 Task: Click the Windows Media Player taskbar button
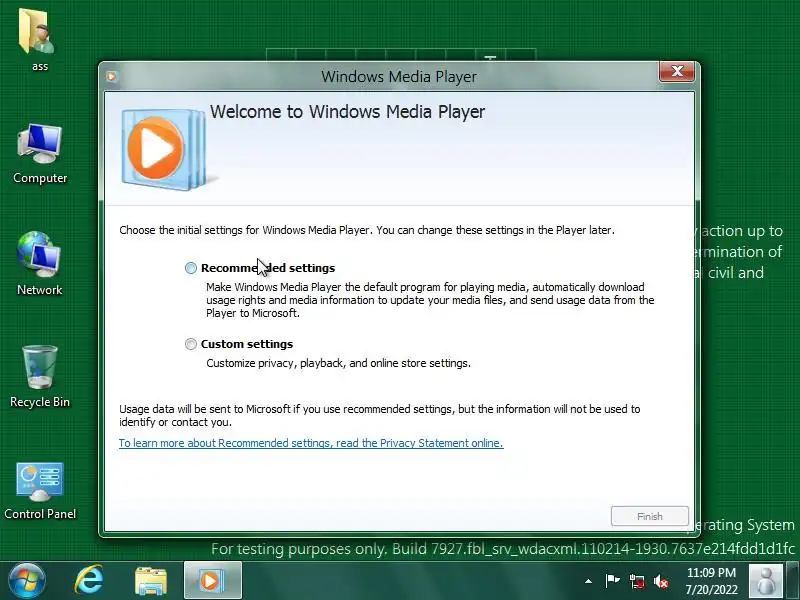click(212, 581)
